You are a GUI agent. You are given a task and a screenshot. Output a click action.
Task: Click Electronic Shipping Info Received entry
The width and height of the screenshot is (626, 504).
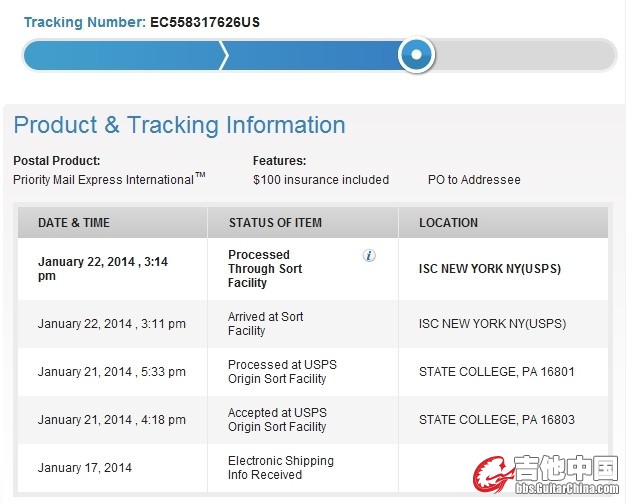(281, 468)
